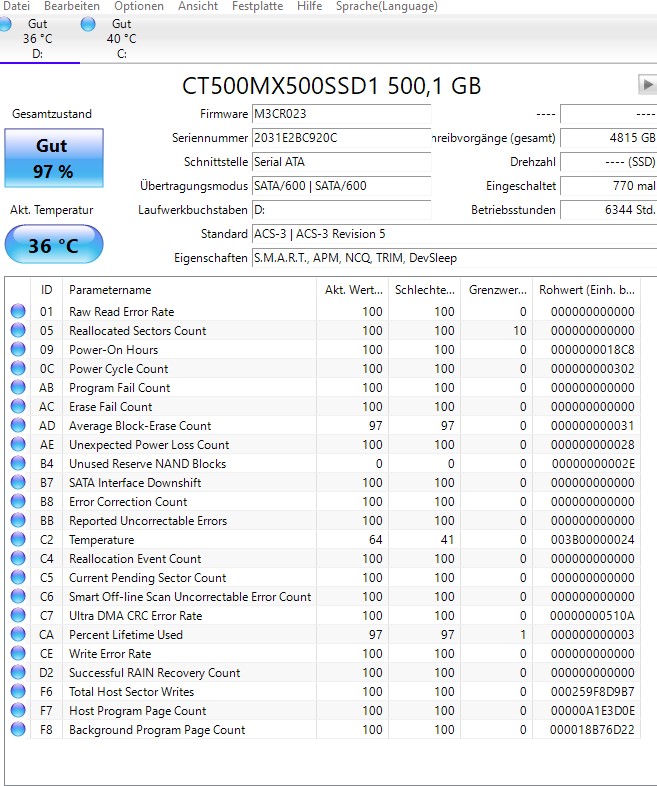This screenshot has width=657, height=786.
Task: Click the Schnittstelle field Serial ATA
Action: coord(341,162)
